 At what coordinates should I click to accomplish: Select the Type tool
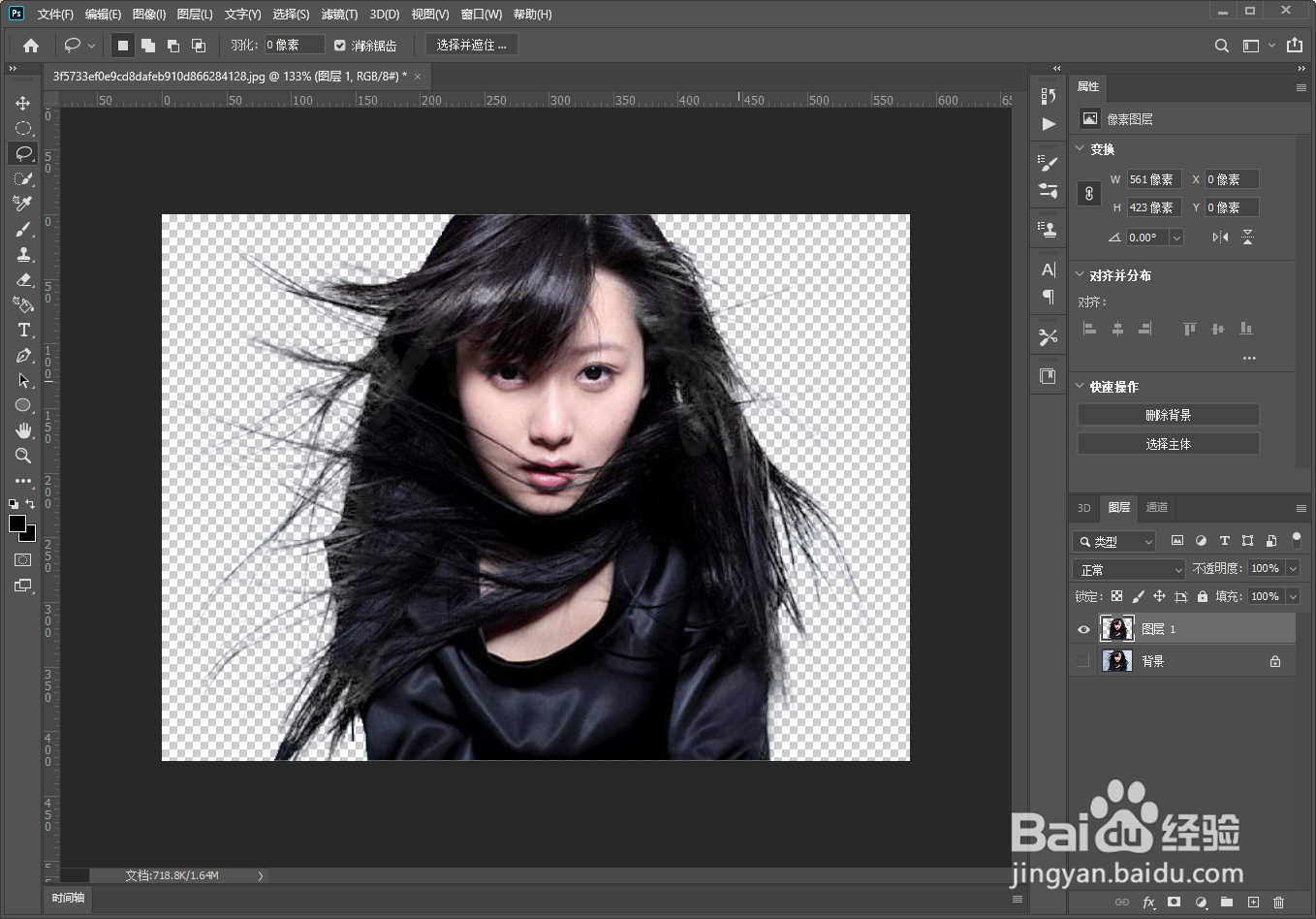[23, 330]
